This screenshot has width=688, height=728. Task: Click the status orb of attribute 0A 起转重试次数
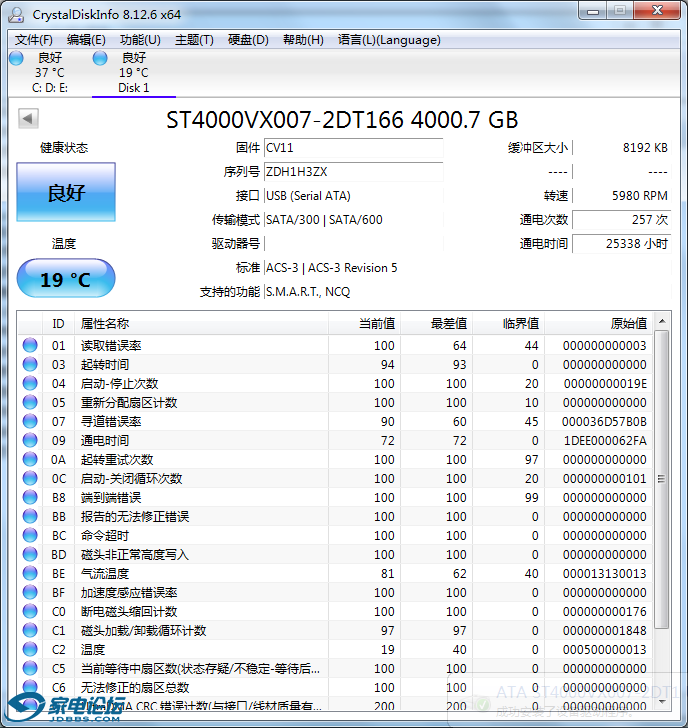tap(30, 459)
